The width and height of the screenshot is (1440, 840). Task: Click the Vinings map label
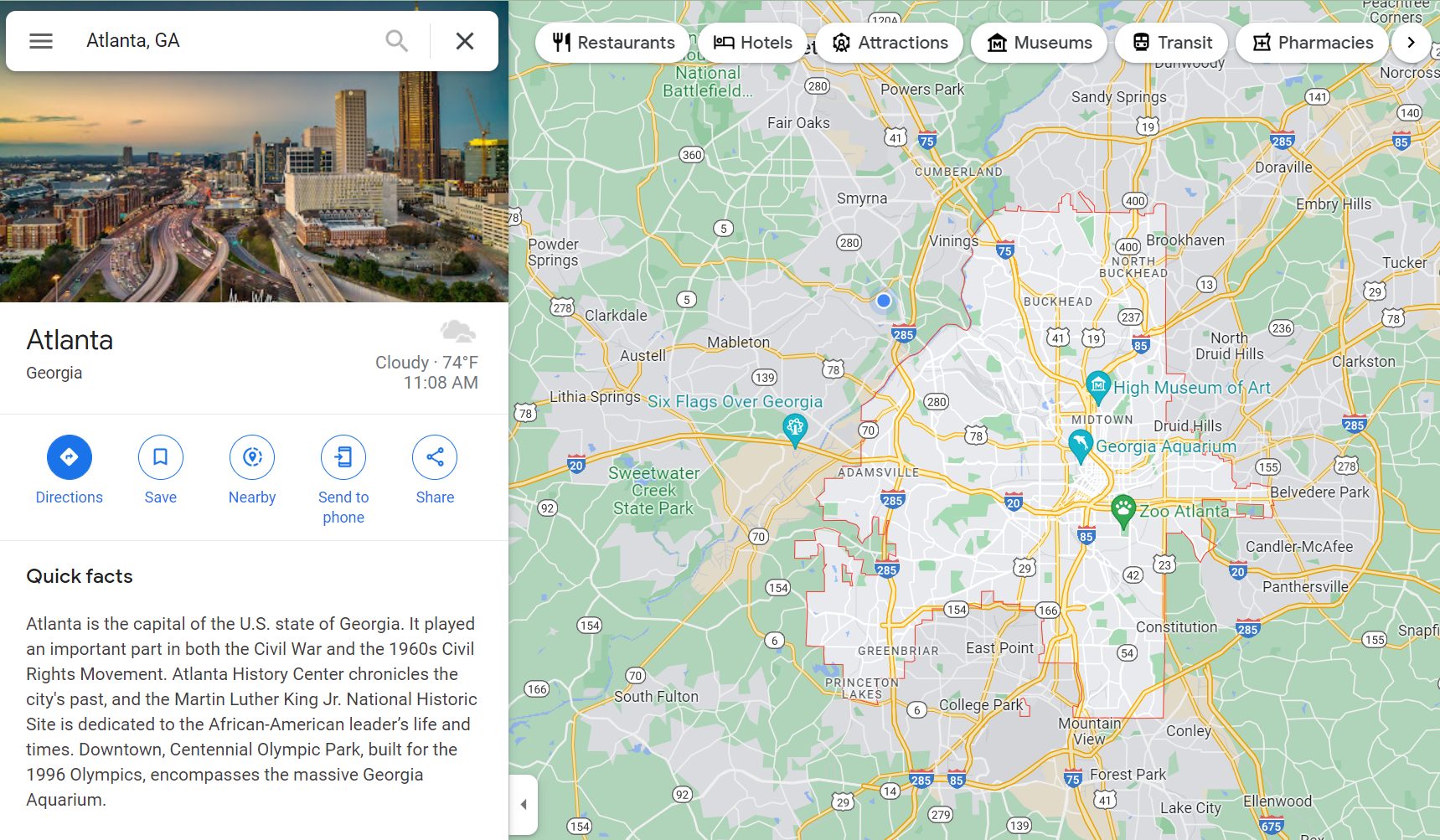953,240
